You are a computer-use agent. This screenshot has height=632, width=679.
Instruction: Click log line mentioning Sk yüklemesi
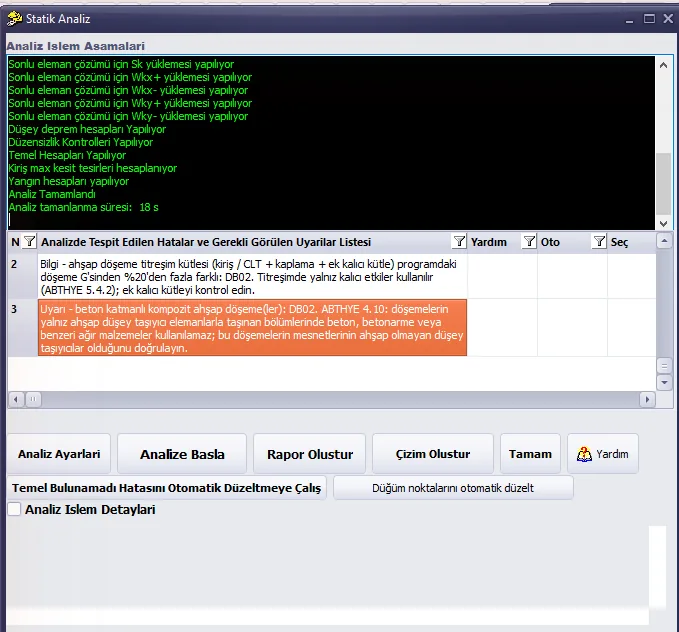click(x=121, y=64)
